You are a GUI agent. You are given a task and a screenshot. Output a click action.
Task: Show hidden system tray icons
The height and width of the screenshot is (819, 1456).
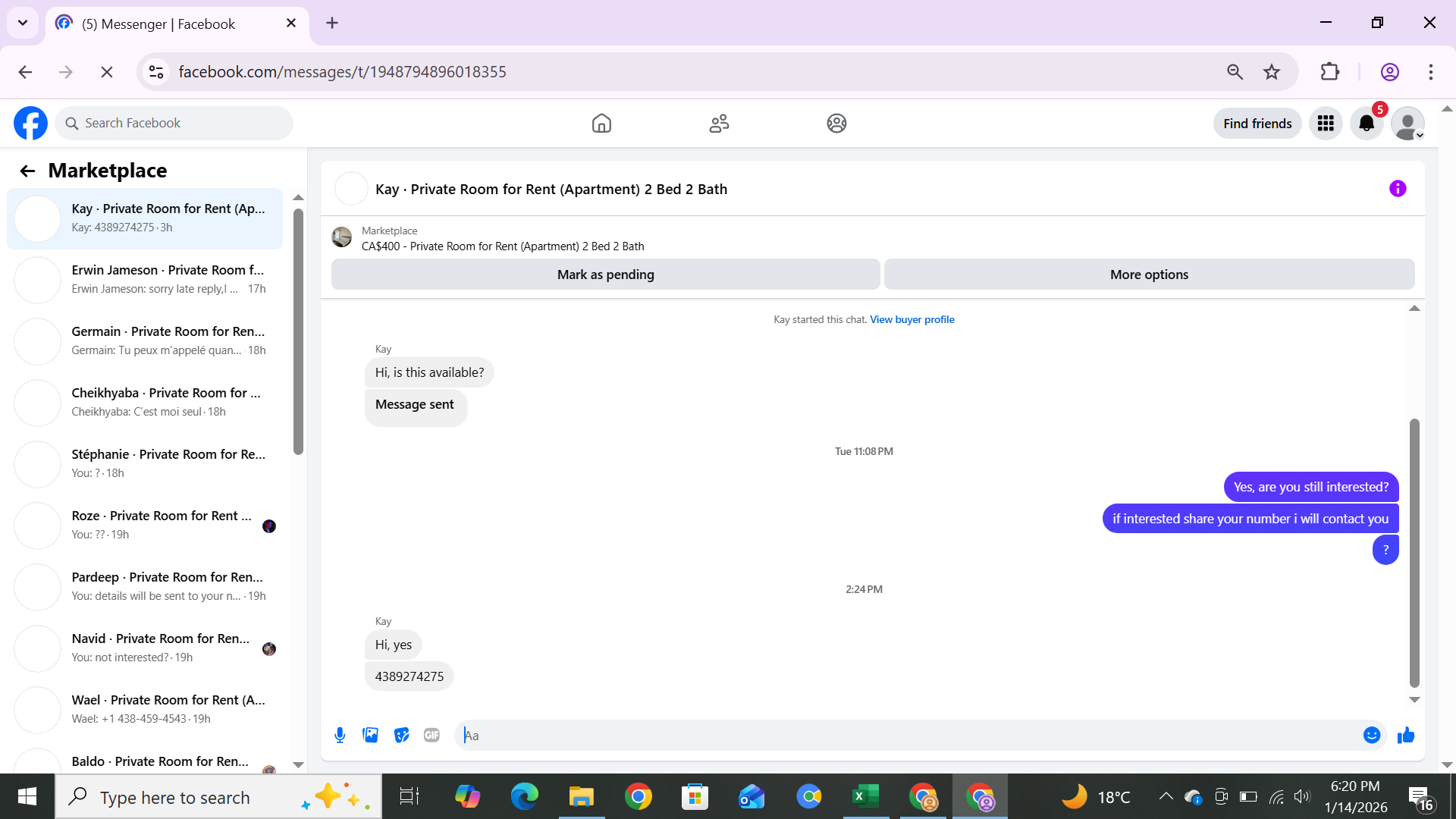point(1166,796)
